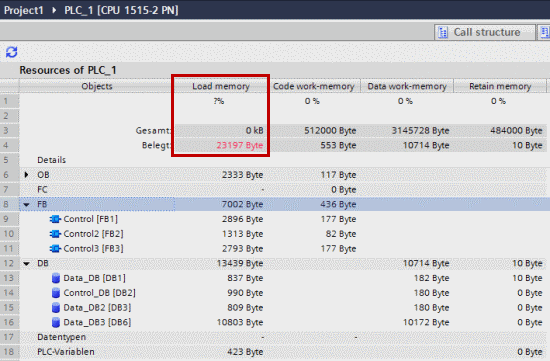The image size is (550, 361).
Task: Click the Control3 [FB3] block icon
Action: tap(55, 249)
